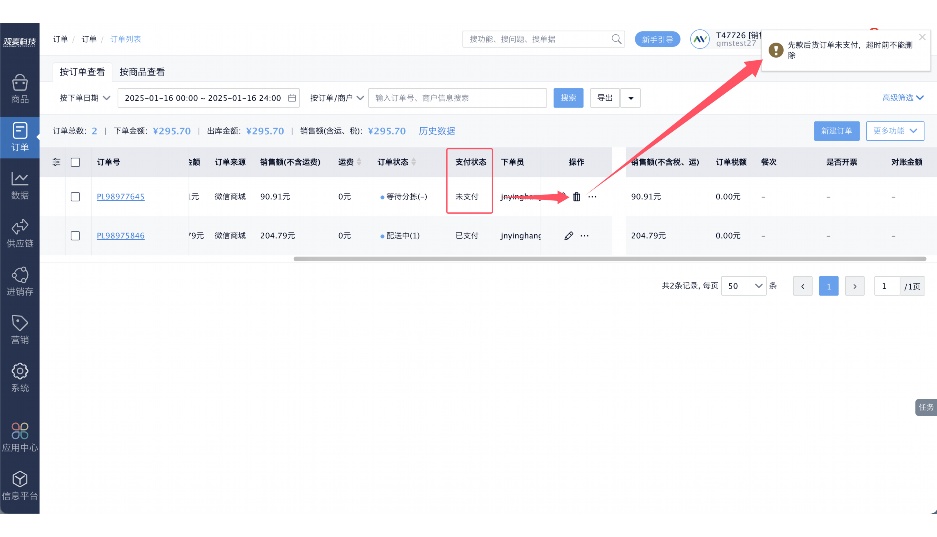Click the 204.79元 sales amount cell
This screenshot has width=937, height=537.
point(277,236)
